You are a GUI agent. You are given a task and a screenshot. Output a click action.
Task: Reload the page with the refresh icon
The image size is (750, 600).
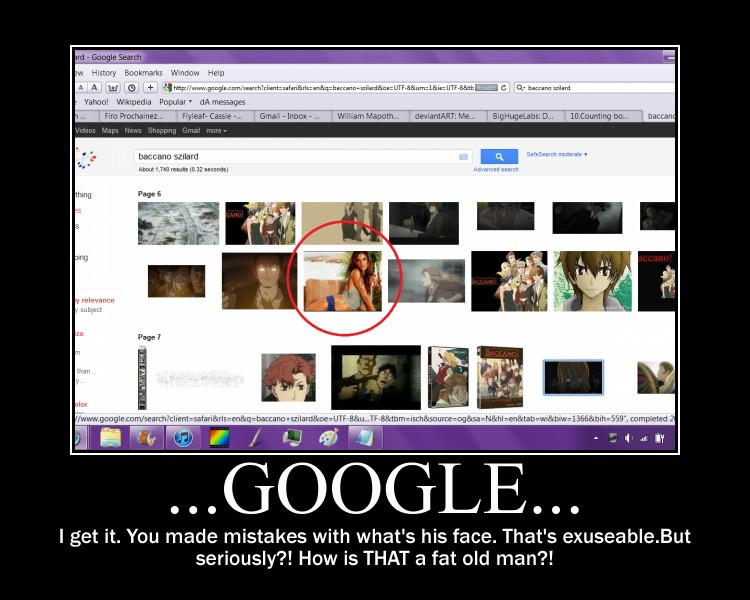[504, 88]
